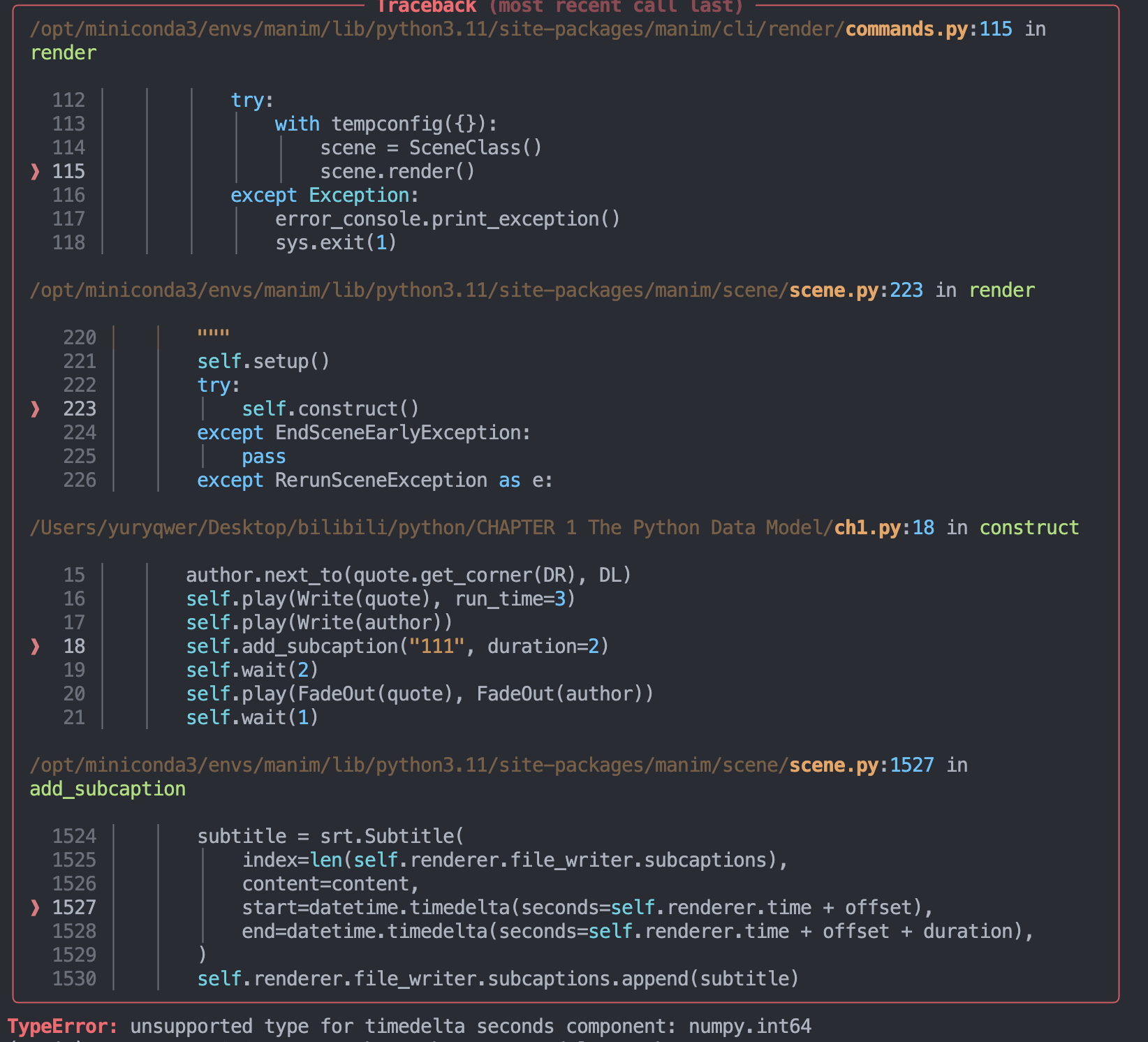This screenshot has height=1042, width=1148.
Task: Click the error arrow at line 223
Action: 34,409
